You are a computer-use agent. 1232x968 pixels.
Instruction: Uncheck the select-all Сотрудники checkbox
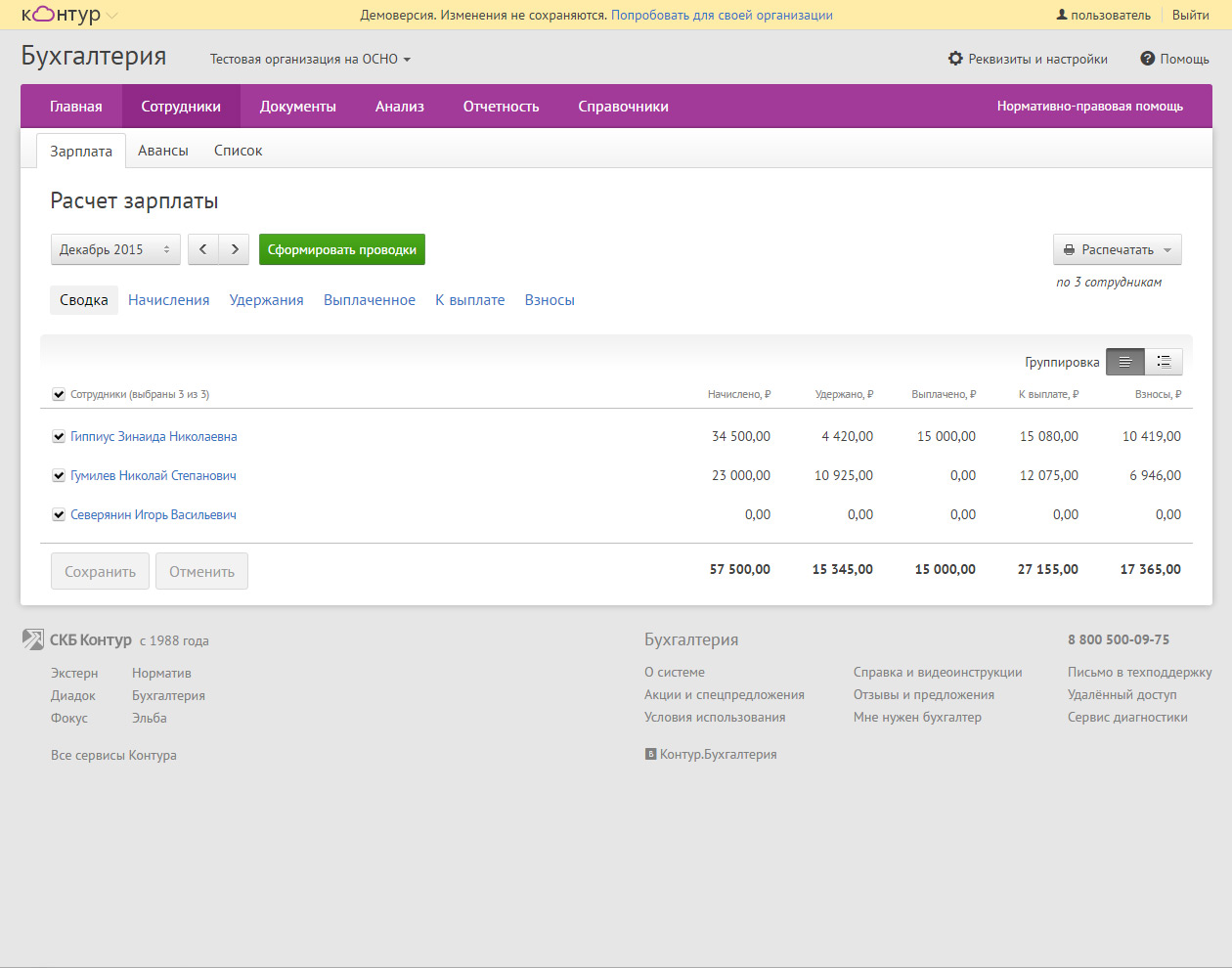59,395
